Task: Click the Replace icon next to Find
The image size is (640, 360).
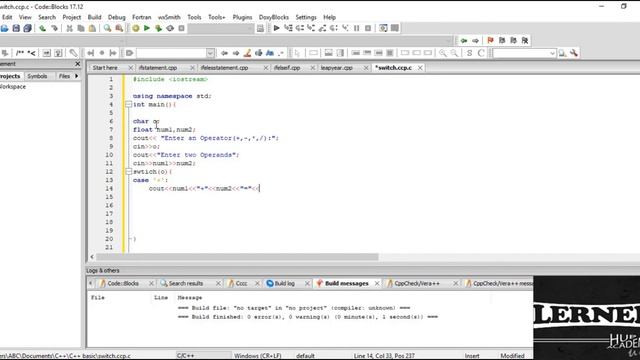Action: (119, 28)
